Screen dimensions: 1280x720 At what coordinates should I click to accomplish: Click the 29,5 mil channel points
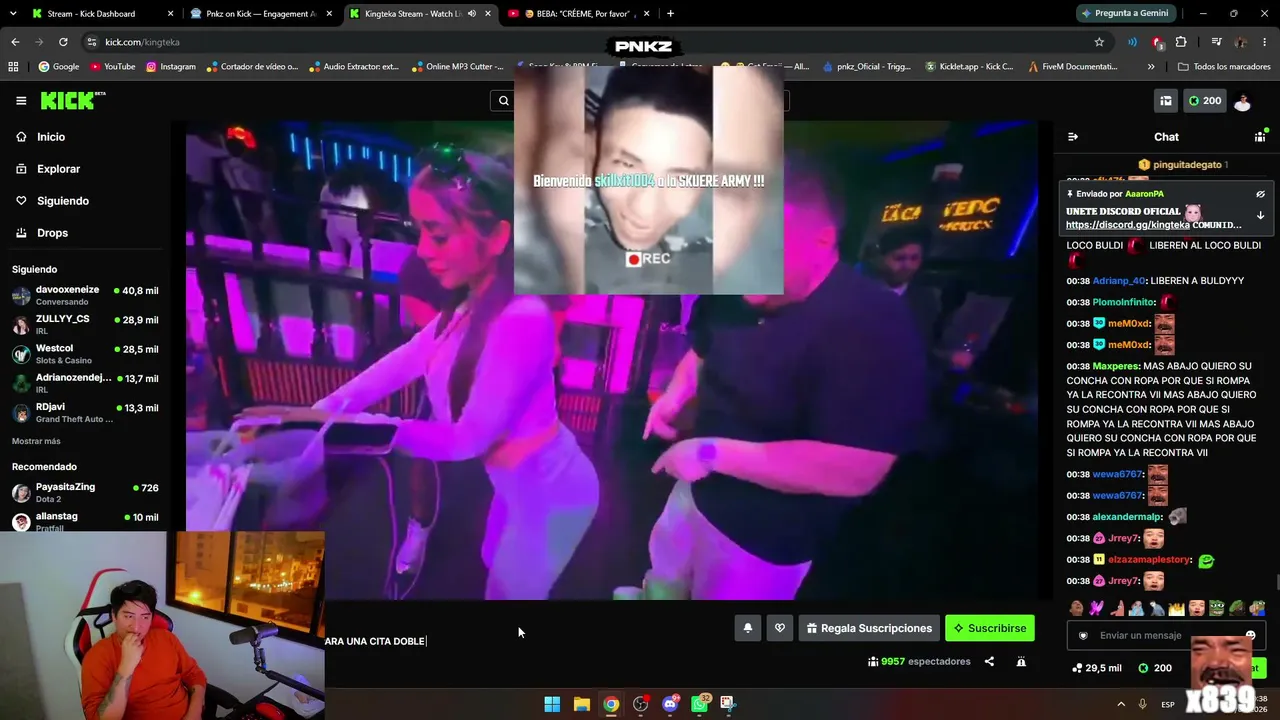click(x=1097, y=668)
